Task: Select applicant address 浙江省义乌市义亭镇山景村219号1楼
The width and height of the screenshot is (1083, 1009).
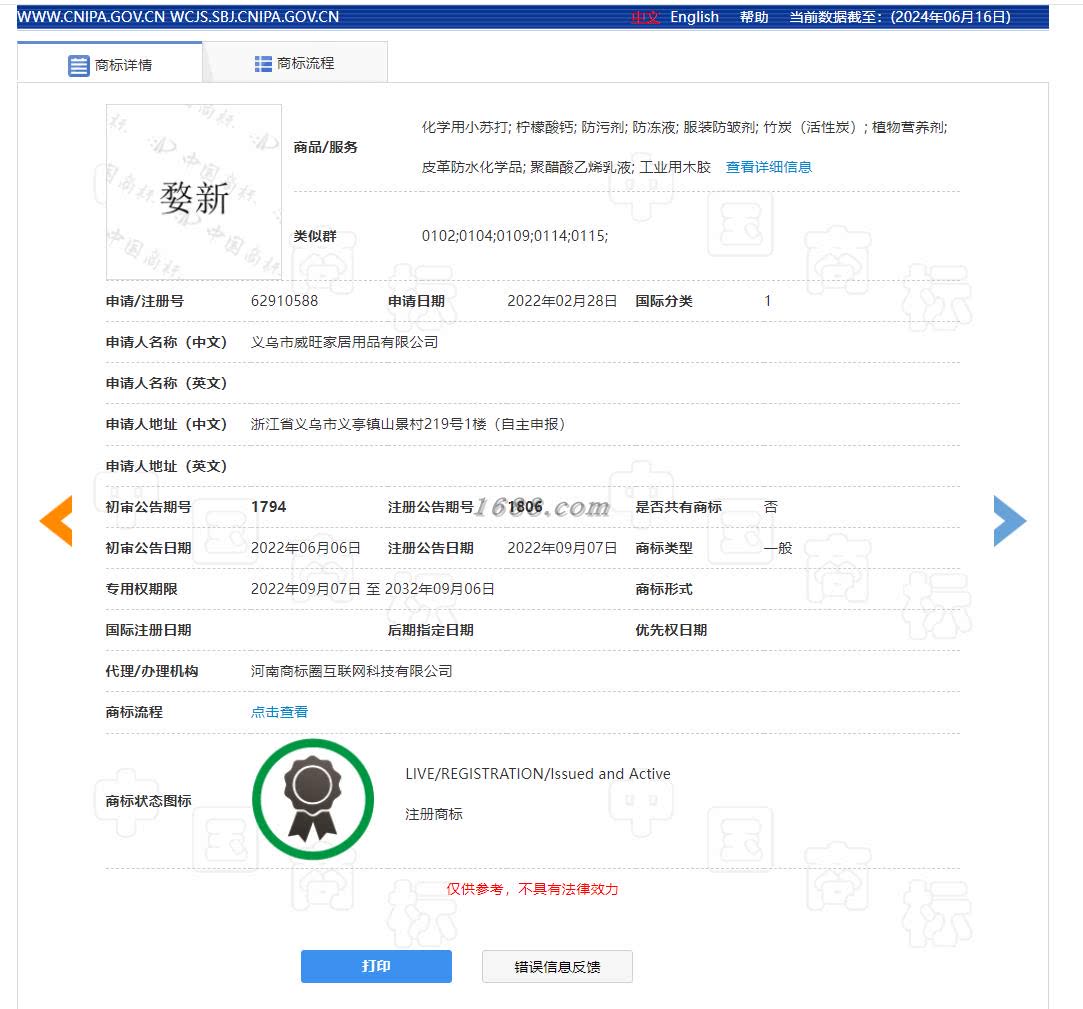Action: 369,424
